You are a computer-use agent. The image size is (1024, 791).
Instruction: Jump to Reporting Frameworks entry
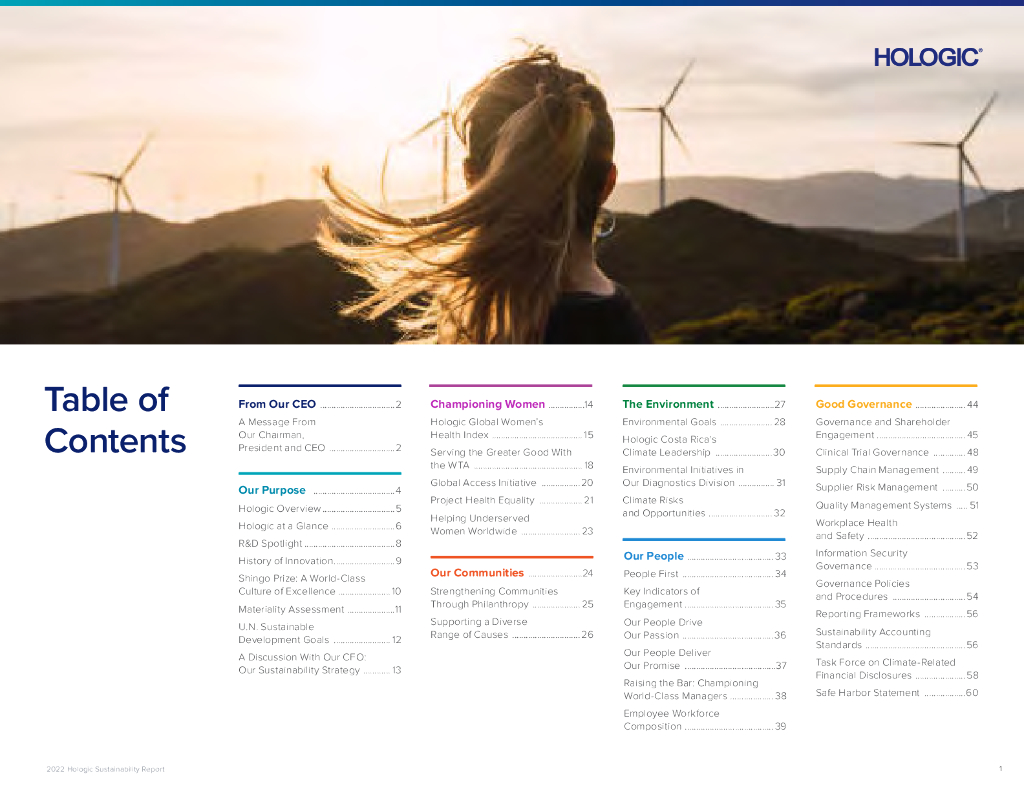897,614
